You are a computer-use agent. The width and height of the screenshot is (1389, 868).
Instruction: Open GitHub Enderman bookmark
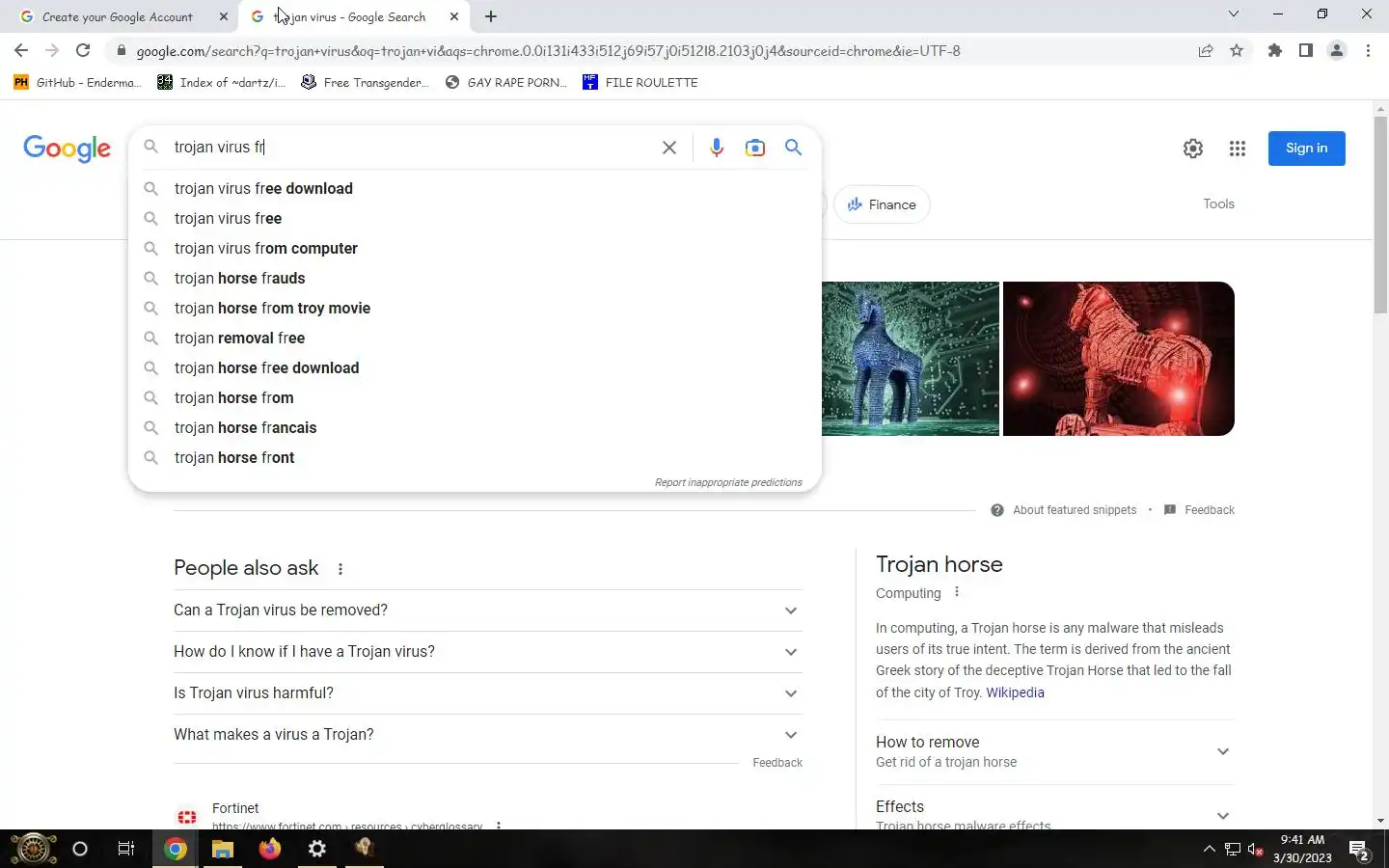tap(77, 83)
